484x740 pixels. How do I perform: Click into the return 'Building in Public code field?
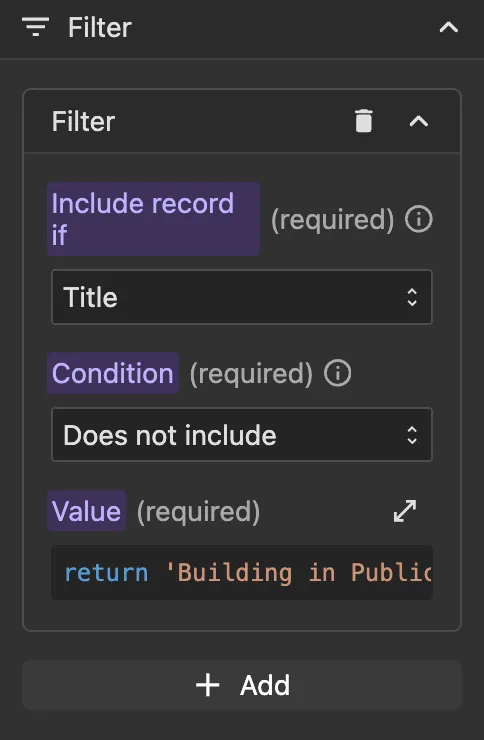[242, 572]
